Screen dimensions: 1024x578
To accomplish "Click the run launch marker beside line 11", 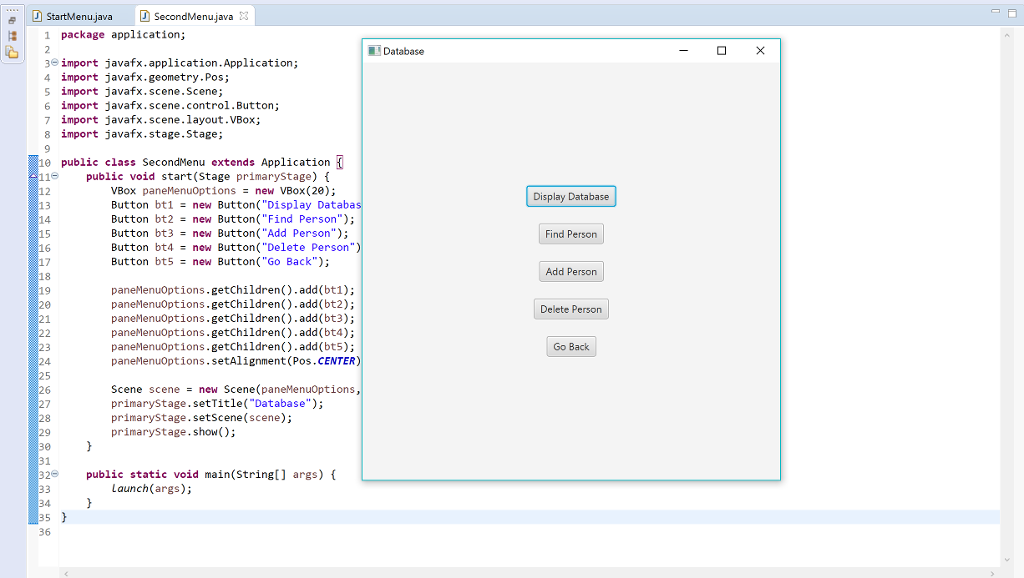I will [33, 176].
